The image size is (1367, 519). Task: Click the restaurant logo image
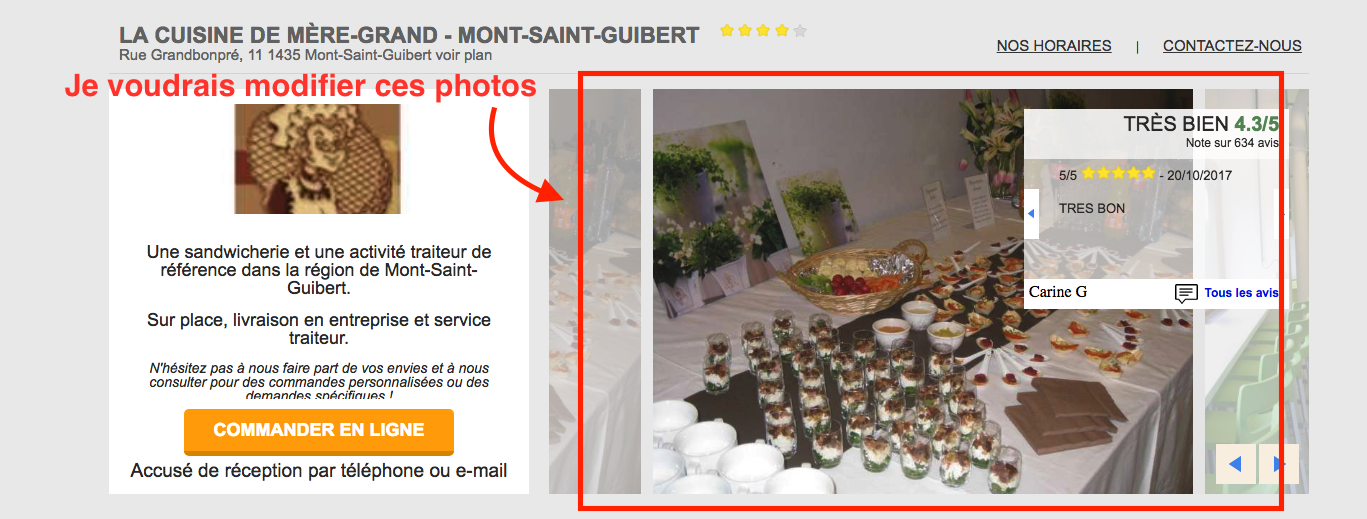[x=317, y=159]
